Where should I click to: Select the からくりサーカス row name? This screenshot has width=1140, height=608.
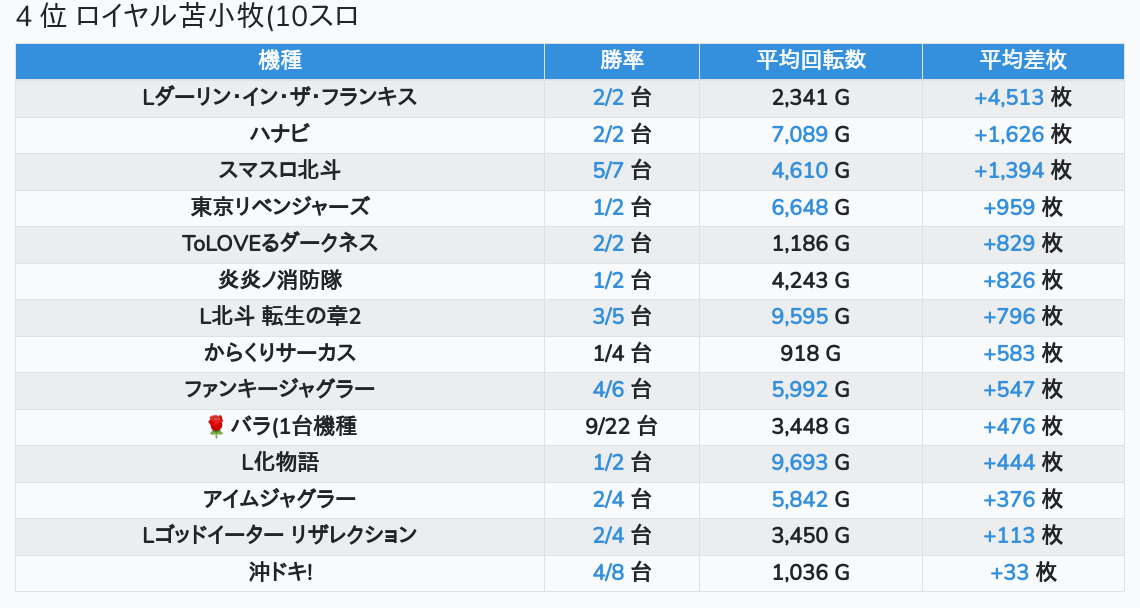pyautogui.click(x=280, y=353)
